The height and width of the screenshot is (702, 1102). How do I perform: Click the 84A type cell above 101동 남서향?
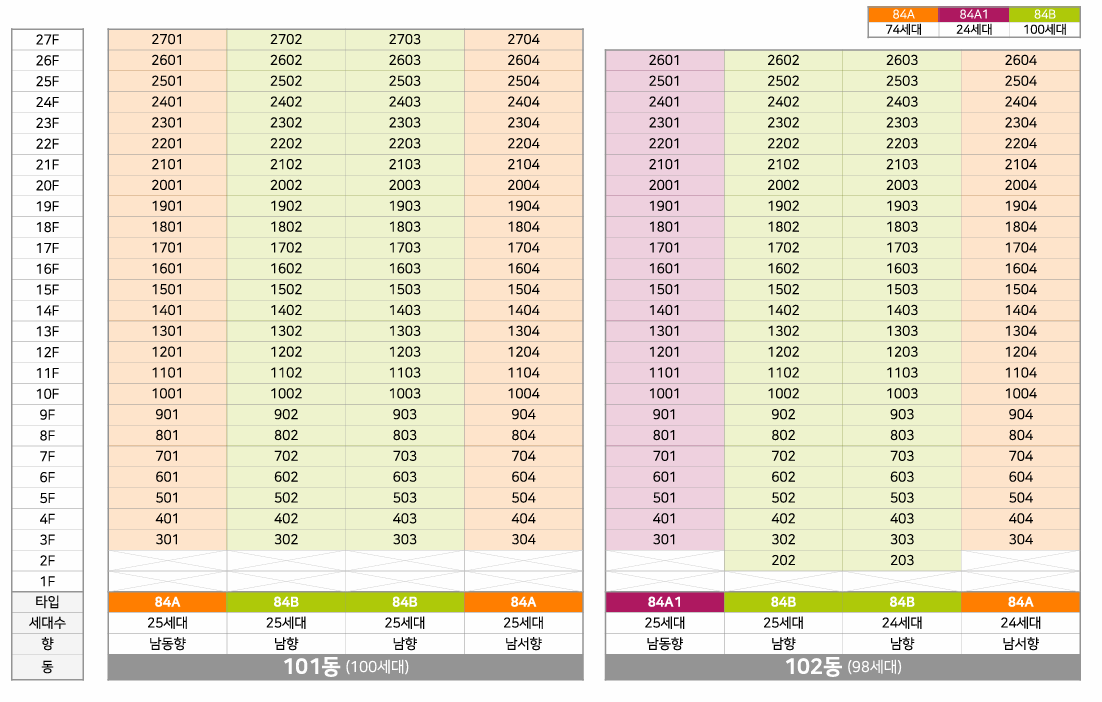pyautogui.click(x=524, y=602)
